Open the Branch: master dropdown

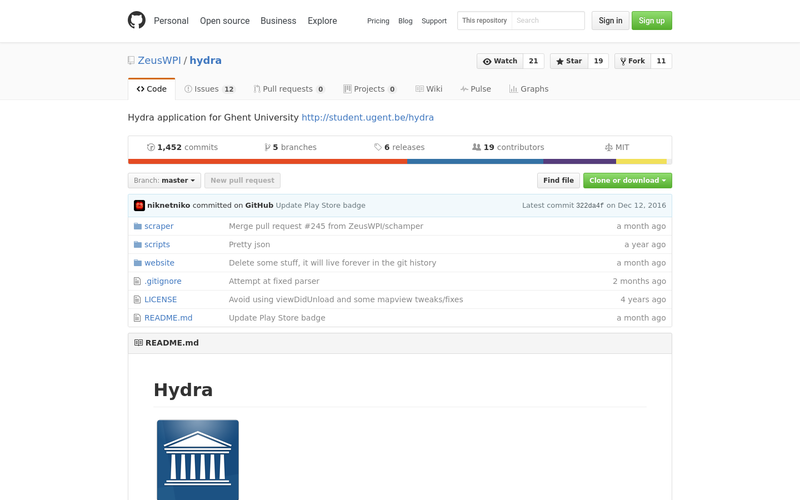164,181
